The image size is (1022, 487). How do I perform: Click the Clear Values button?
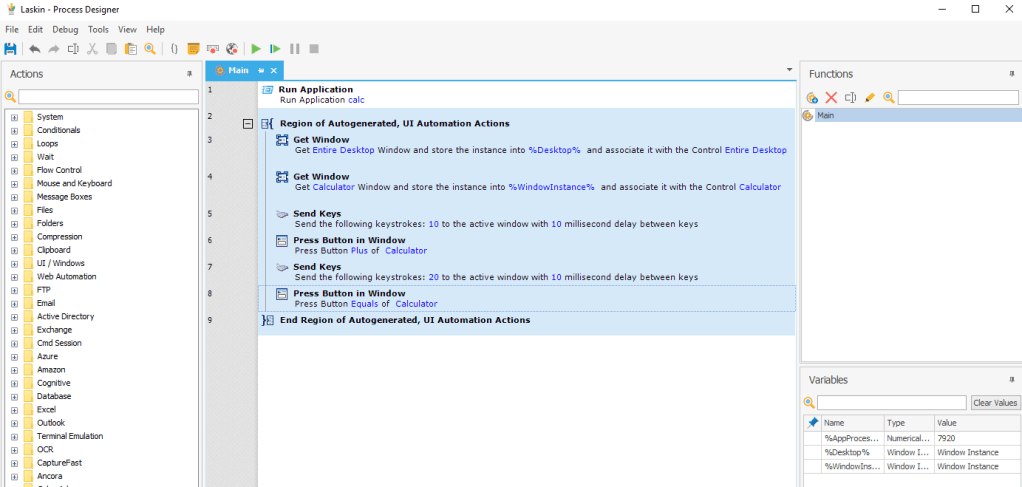[995, 403]
